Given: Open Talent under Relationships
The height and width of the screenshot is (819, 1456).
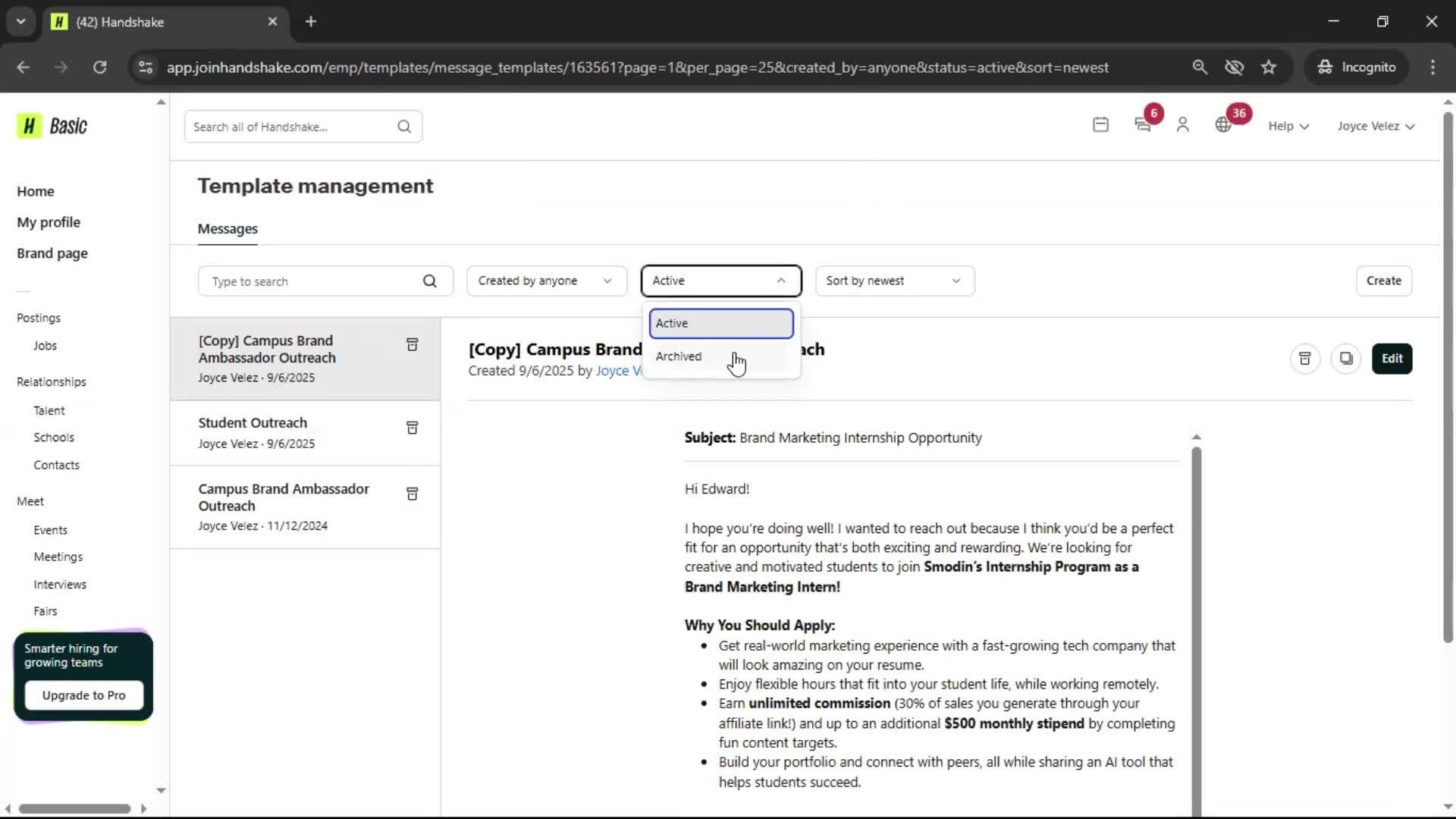Looking at the screenshot, I should tap(49, 410).
